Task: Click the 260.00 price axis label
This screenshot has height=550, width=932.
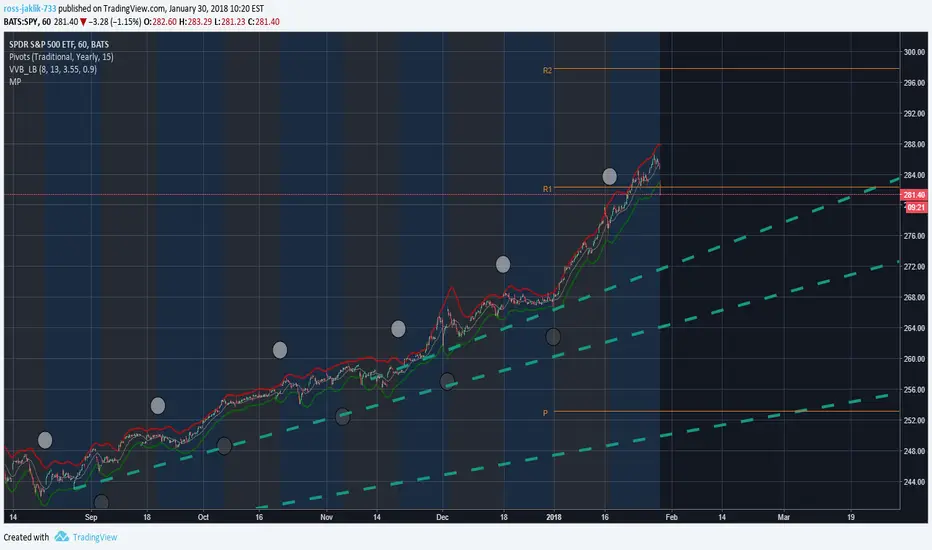Action: pyautogui.click(x=914, y=359)
